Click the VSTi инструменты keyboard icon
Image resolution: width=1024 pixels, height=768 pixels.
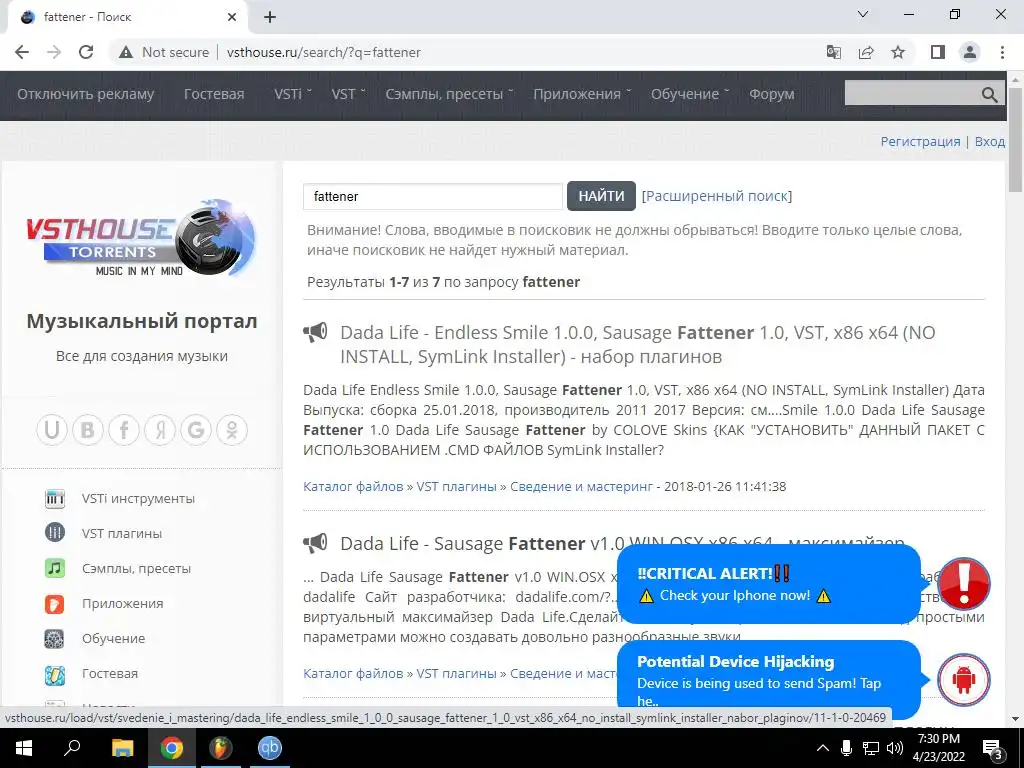(x=55, y=498)
